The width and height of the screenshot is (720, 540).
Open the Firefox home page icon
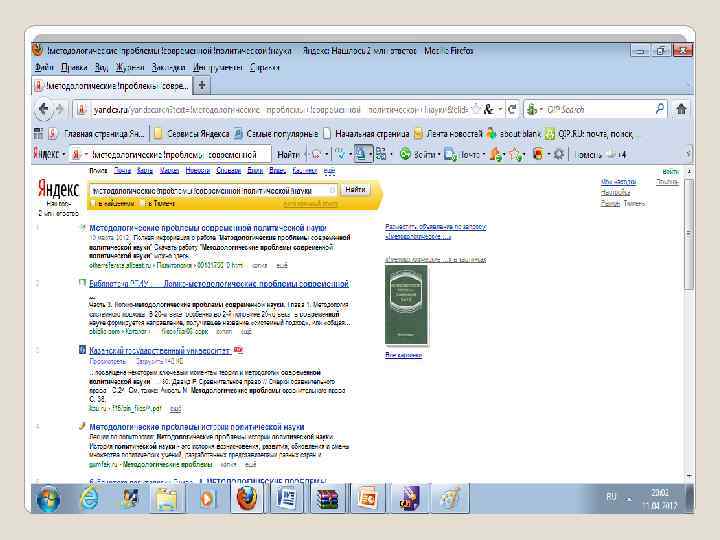tap(681, 109)
